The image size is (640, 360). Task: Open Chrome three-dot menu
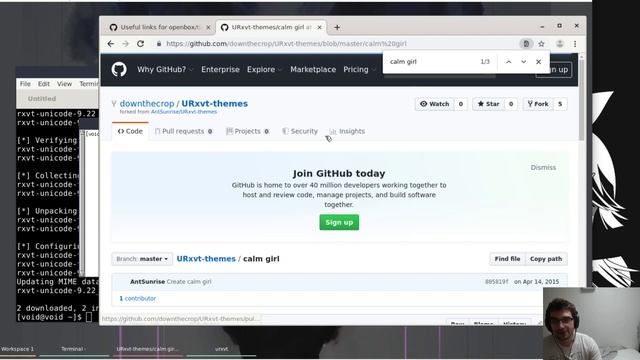(575, 44)
